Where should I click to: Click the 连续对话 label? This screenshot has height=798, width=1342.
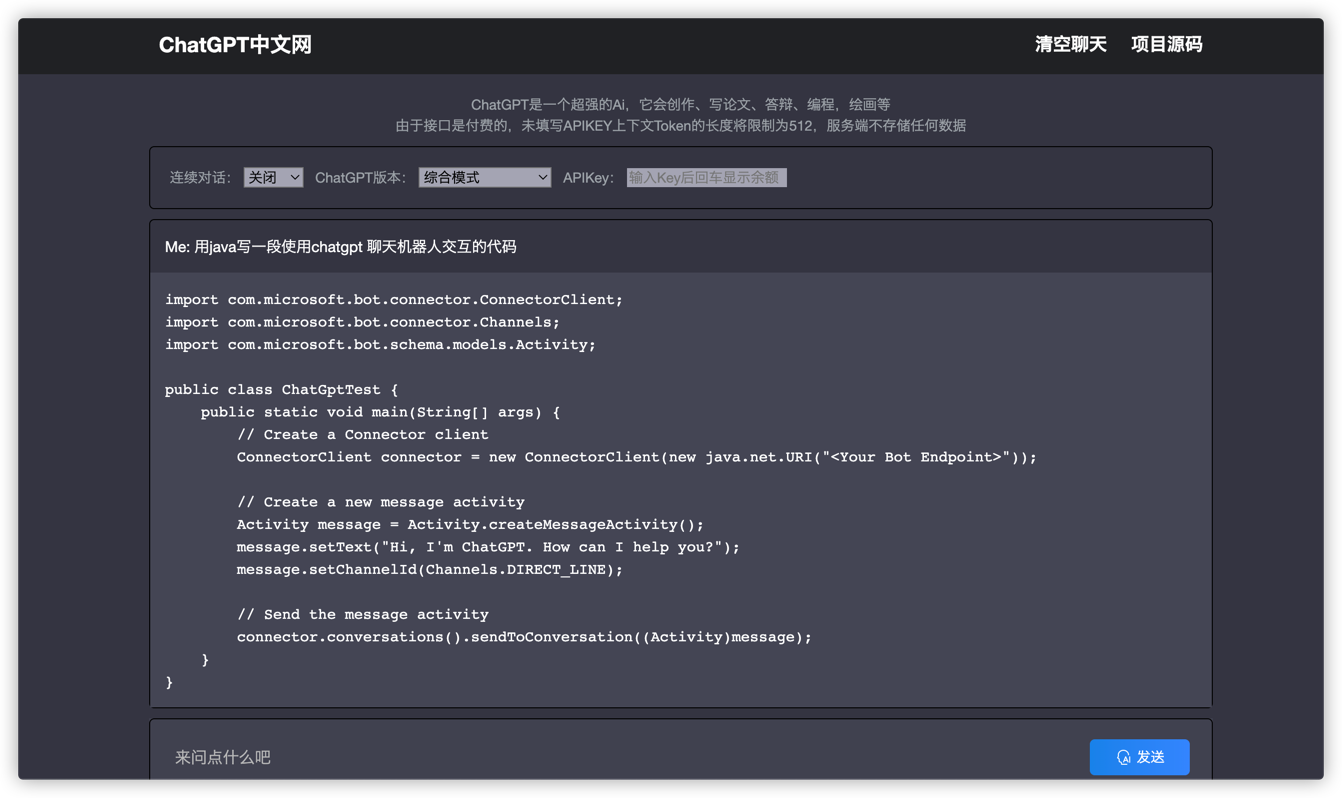[200, 178]
